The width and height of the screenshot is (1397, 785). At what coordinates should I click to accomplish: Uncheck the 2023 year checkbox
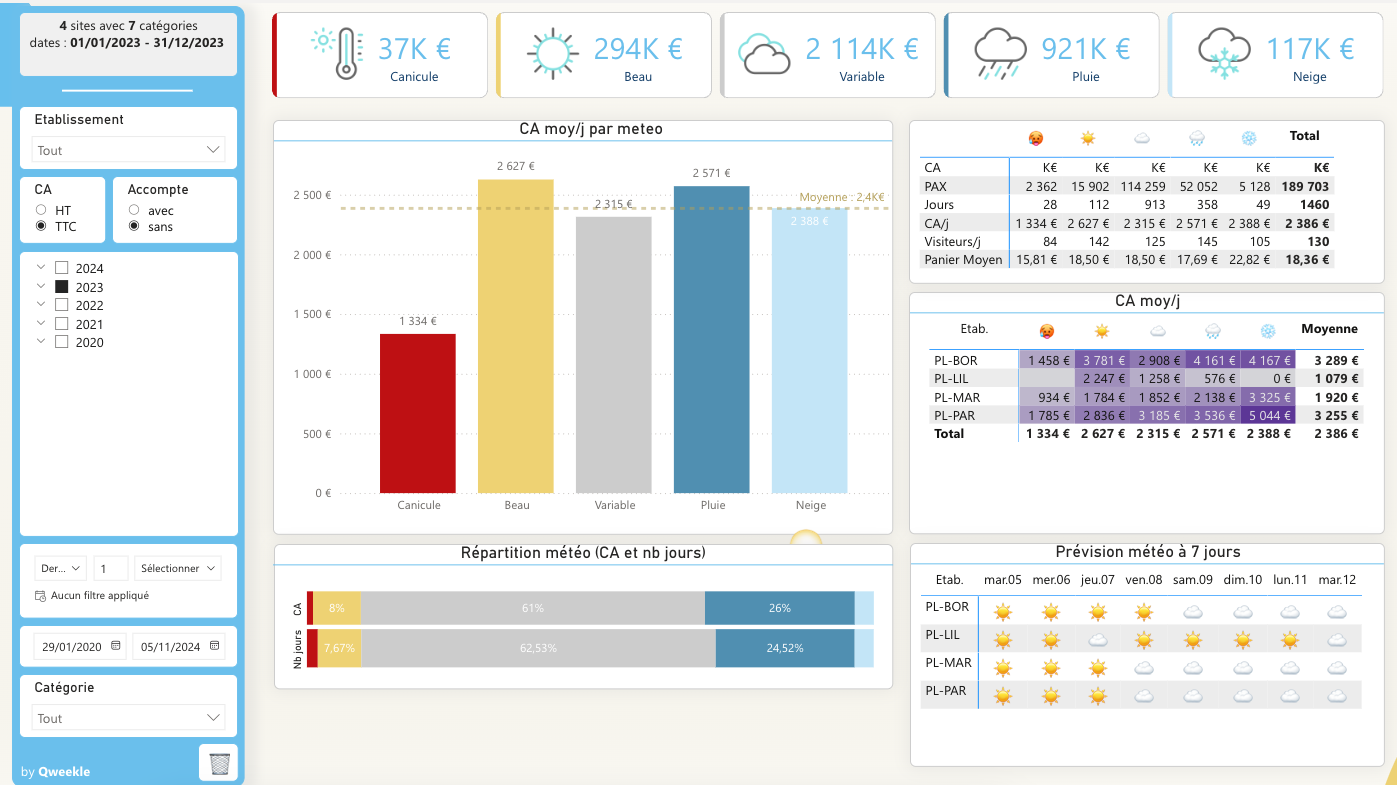point(62,287)
